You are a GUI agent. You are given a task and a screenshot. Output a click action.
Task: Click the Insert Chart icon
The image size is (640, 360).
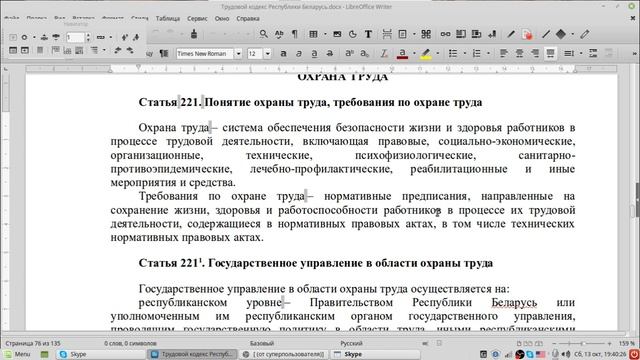[353, 34]
